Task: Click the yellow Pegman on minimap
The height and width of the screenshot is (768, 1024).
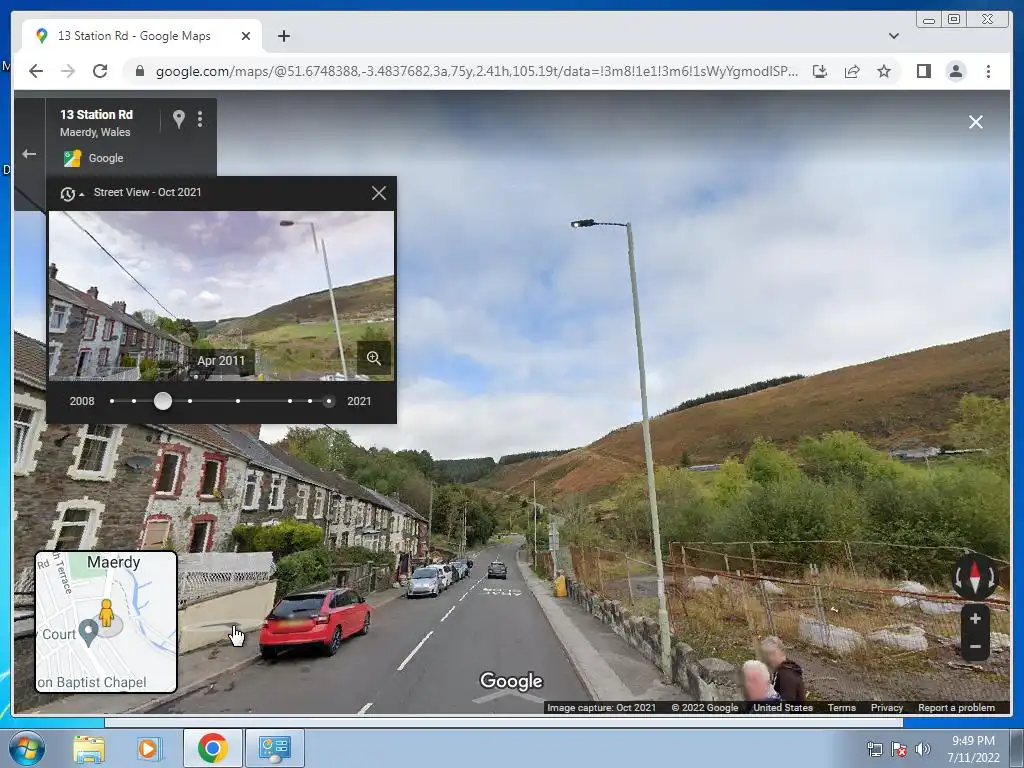Action: pos(106,613)
